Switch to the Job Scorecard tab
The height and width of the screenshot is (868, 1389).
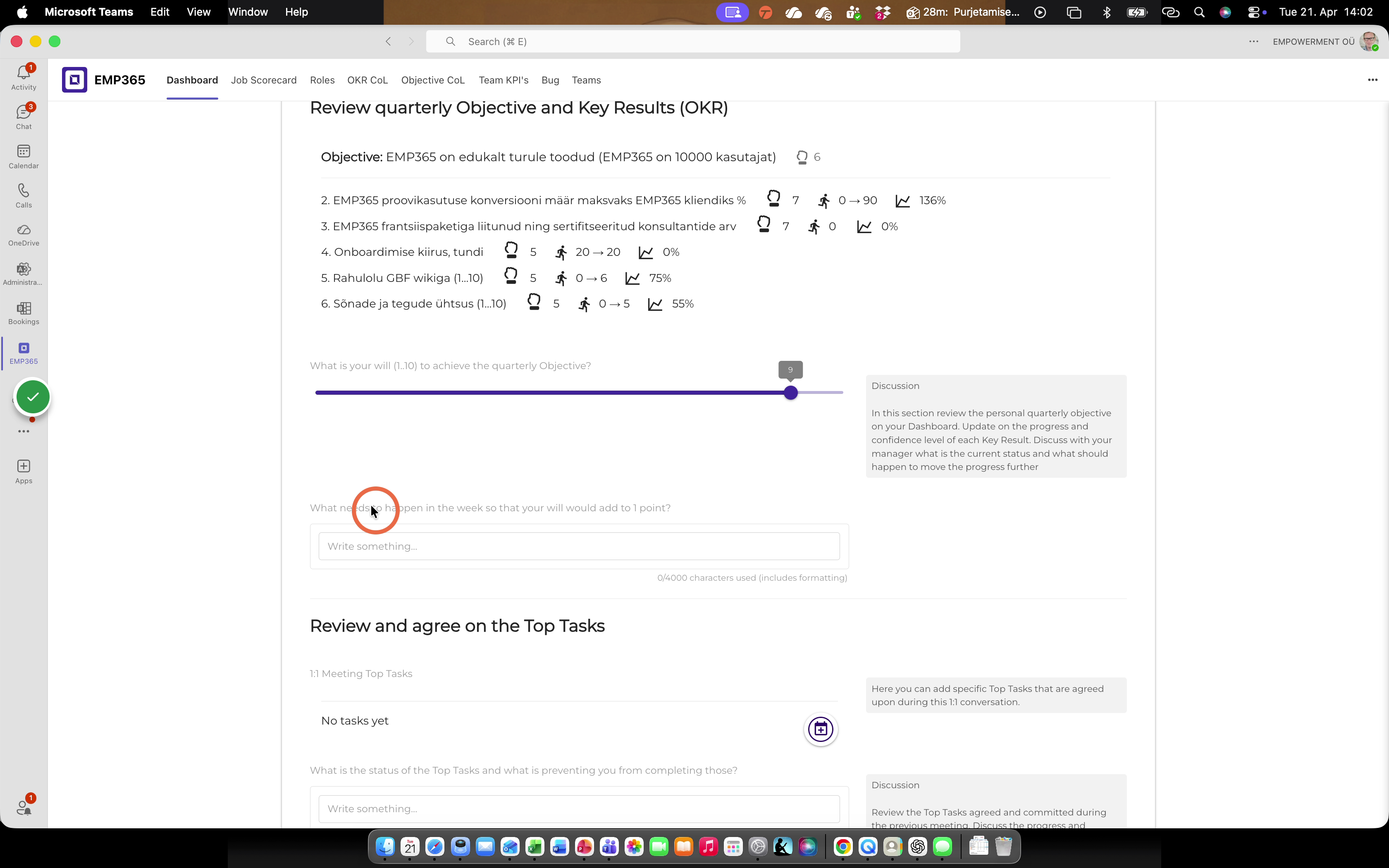coord(263,80)
